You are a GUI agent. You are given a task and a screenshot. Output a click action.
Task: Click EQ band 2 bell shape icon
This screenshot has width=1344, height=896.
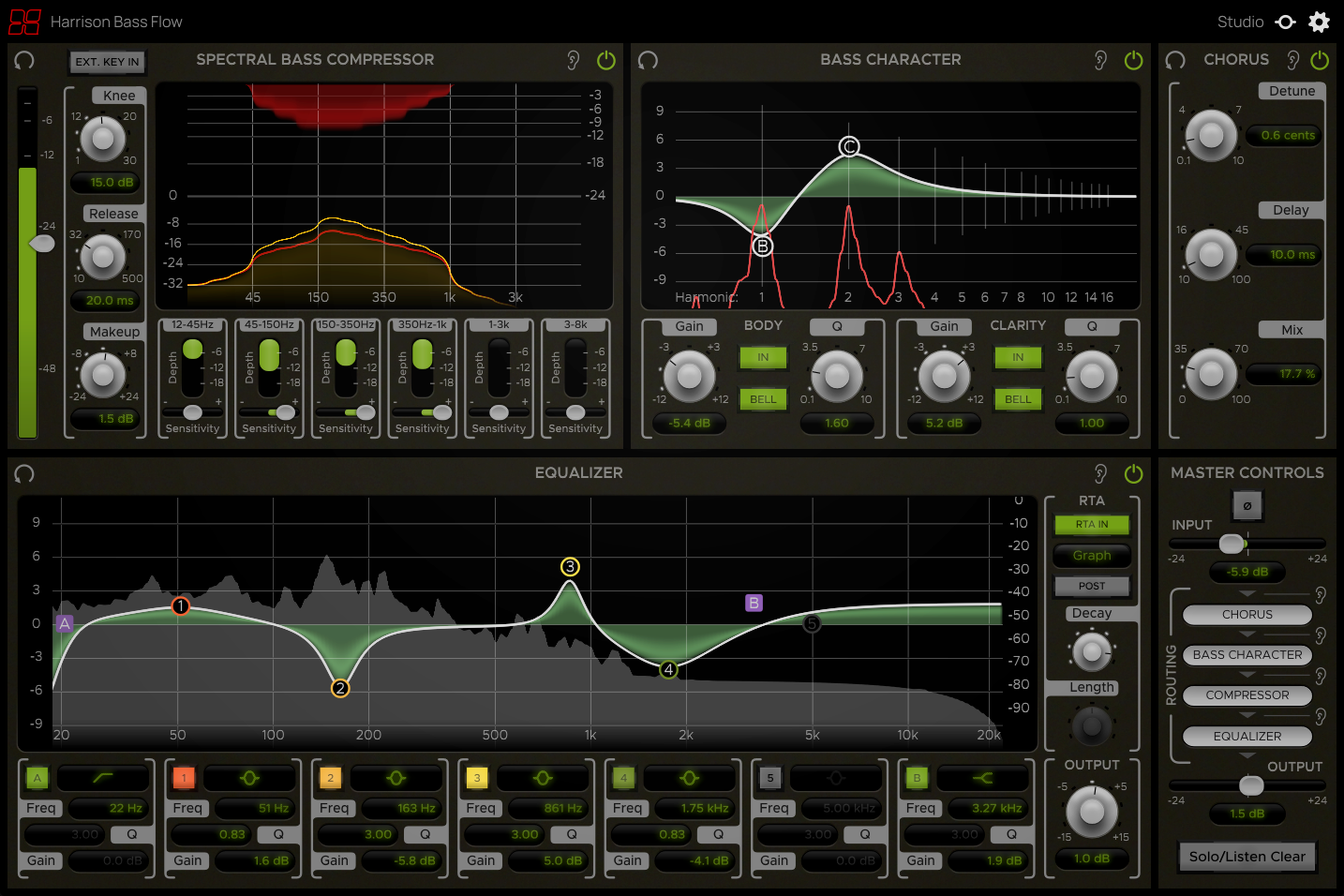[396, 778]
